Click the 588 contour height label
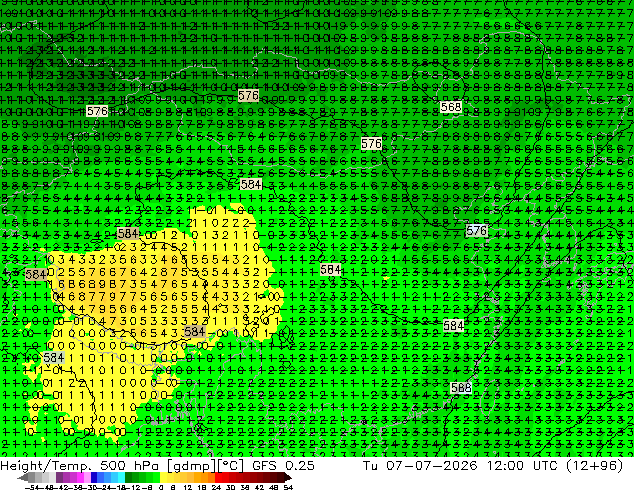The height and width of the screenshot is (490, 634). pos(461,388)
